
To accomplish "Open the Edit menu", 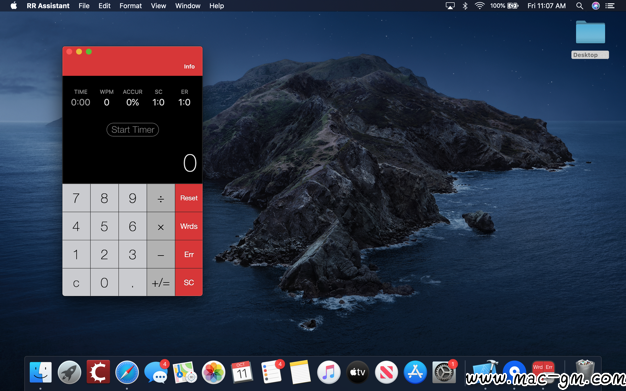I will click(105, 6).
